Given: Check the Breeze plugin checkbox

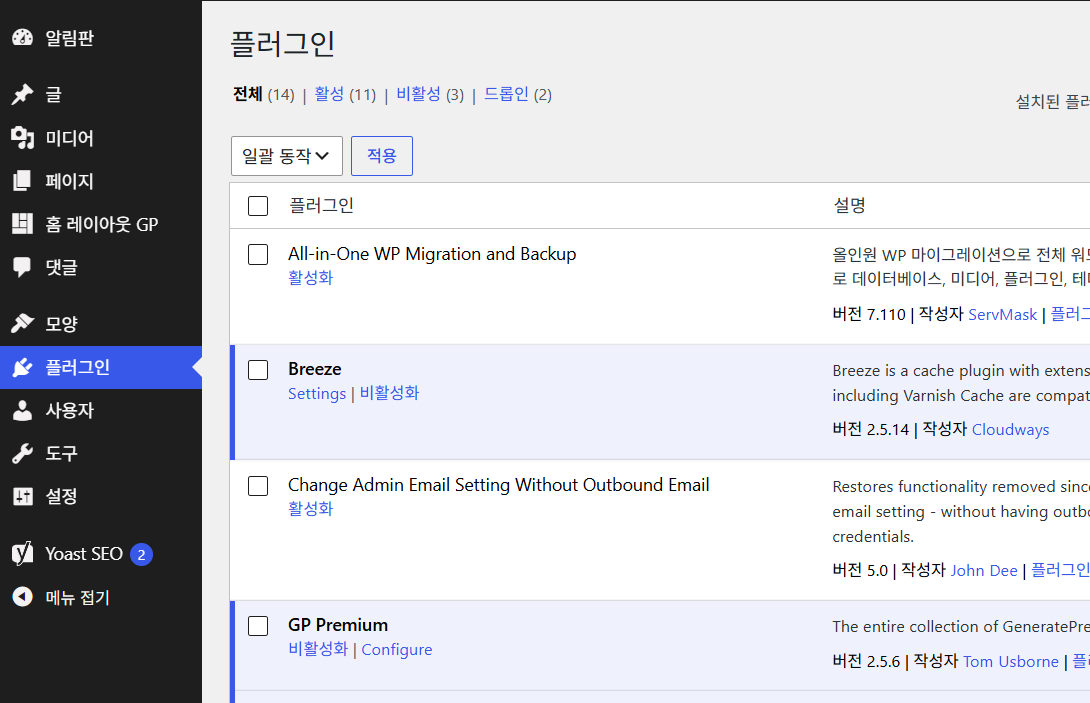Looking at the screenshot, I should point(258,370).
